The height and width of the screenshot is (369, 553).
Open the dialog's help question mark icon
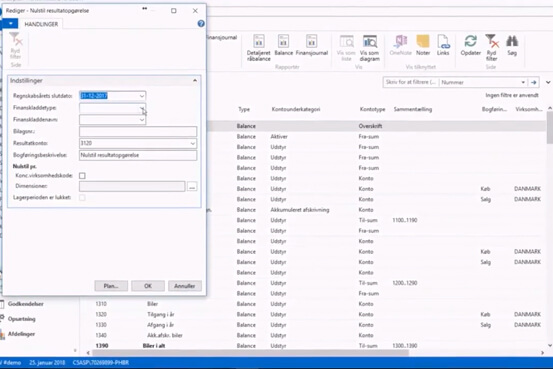(x=201, y=24)
